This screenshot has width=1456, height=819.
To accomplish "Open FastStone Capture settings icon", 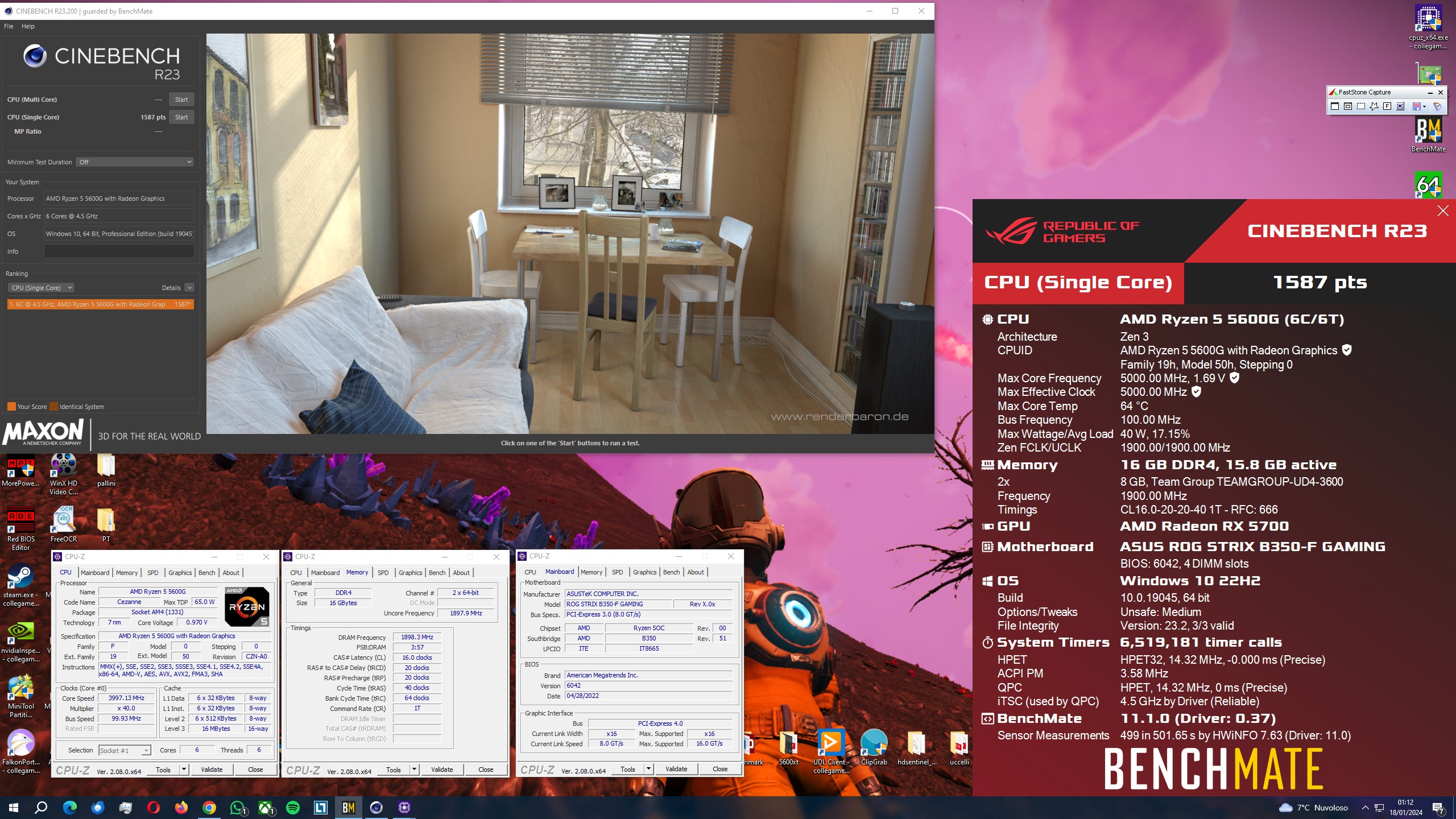I will (x=1437, y=106).
